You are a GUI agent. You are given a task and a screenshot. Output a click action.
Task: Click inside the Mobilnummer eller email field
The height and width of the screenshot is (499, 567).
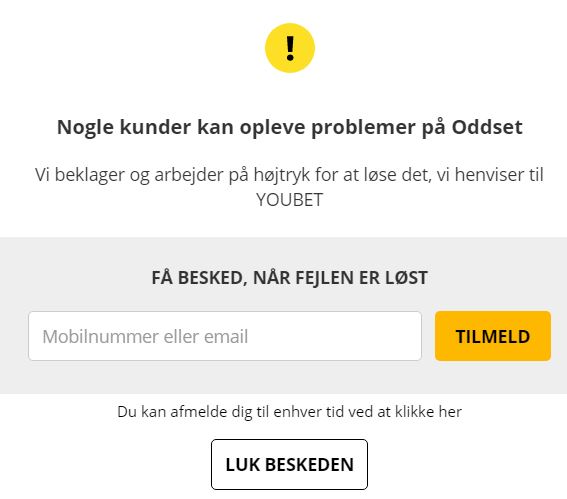225,336
